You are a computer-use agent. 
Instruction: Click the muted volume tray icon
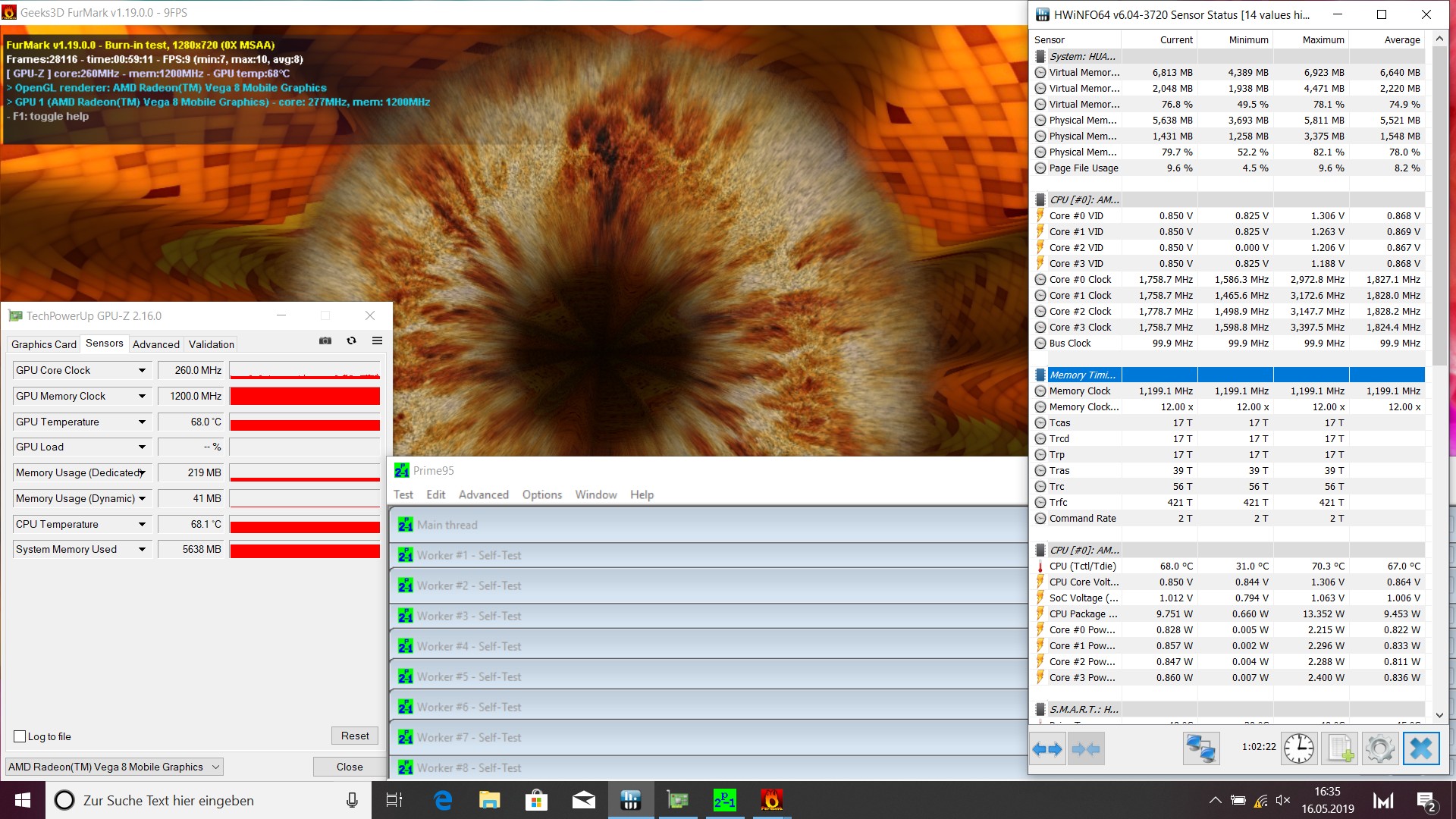click(1283, 800)
